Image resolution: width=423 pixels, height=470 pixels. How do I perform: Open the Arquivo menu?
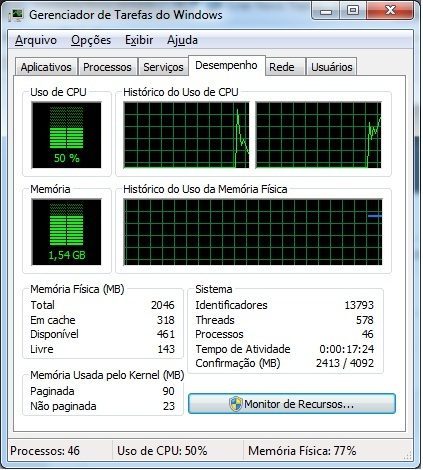(36, 40)
